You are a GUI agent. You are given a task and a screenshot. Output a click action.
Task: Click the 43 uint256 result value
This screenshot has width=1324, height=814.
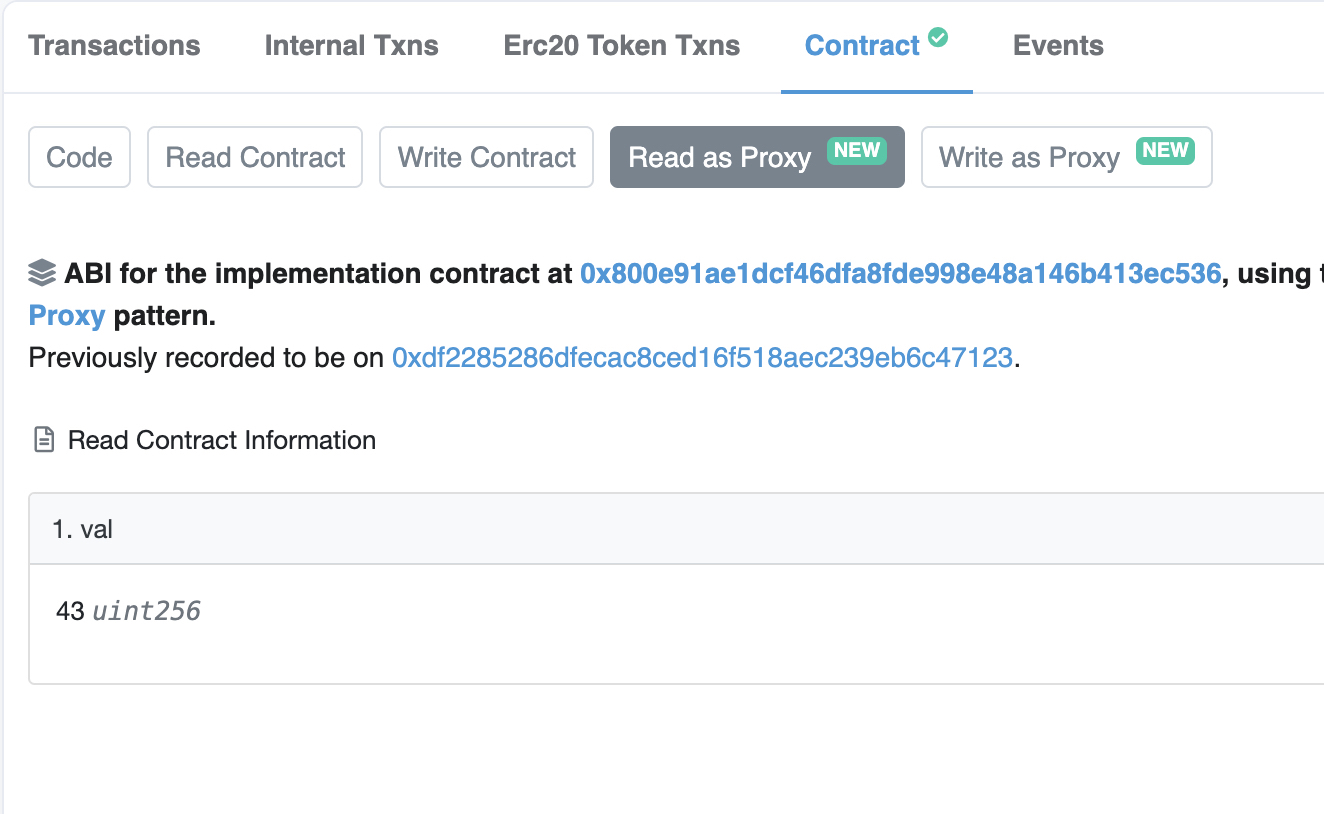129,611
